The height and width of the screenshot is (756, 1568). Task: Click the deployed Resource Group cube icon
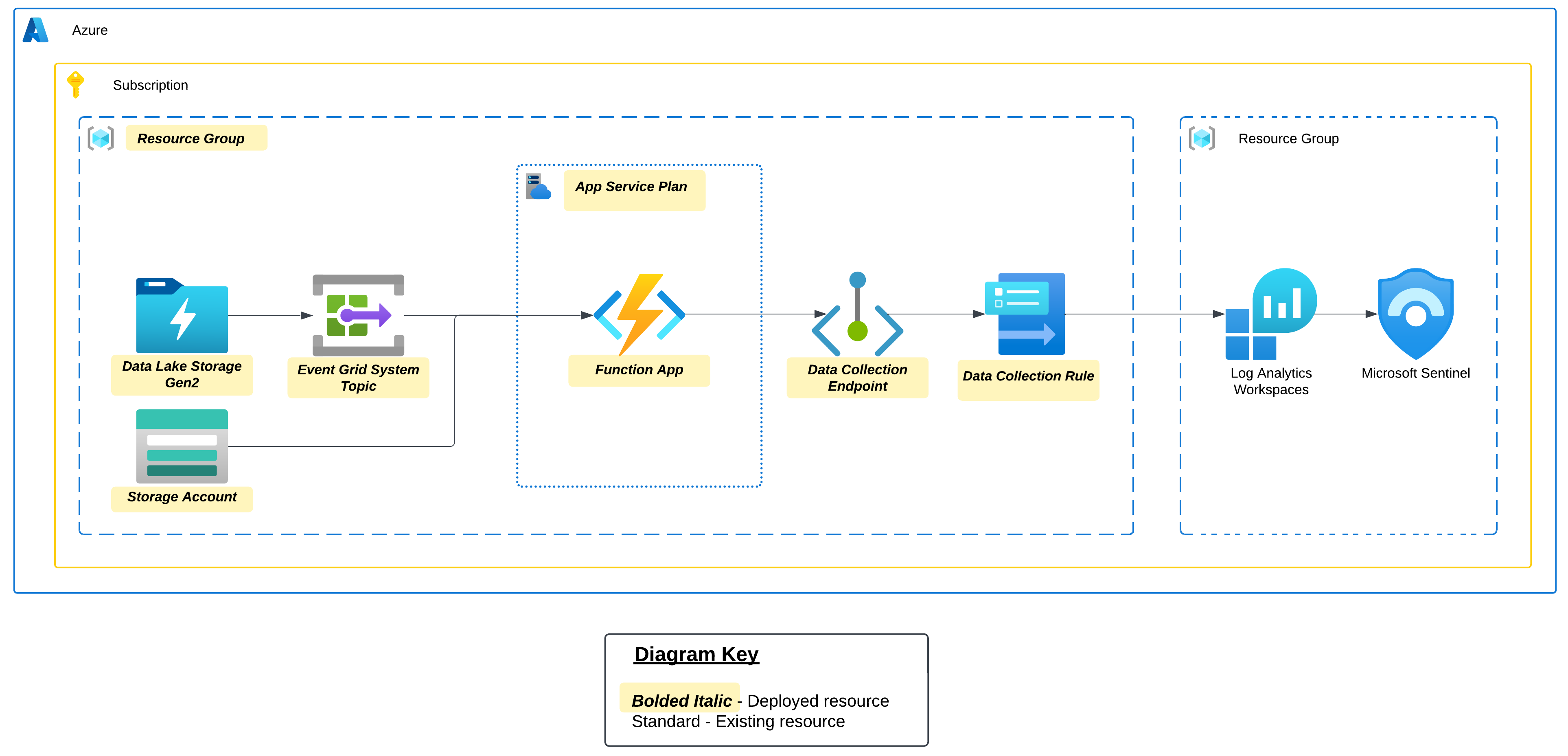point(101,138)
